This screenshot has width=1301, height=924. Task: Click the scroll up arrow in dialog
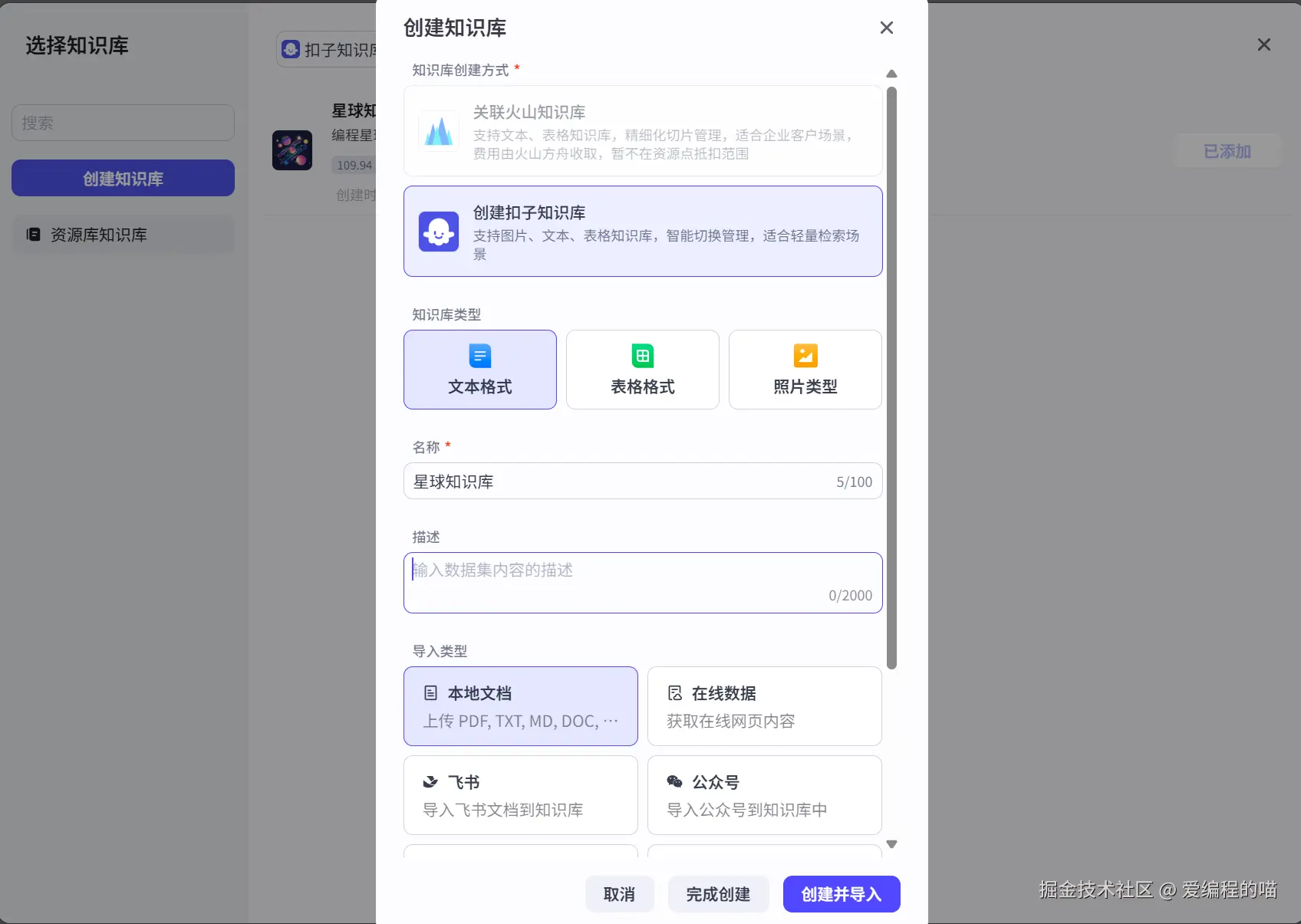(x=891, y=74)
